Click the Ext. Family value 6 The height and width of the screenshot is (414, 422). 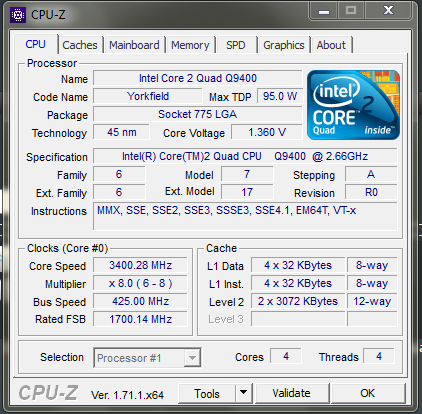tap(119, 192)
